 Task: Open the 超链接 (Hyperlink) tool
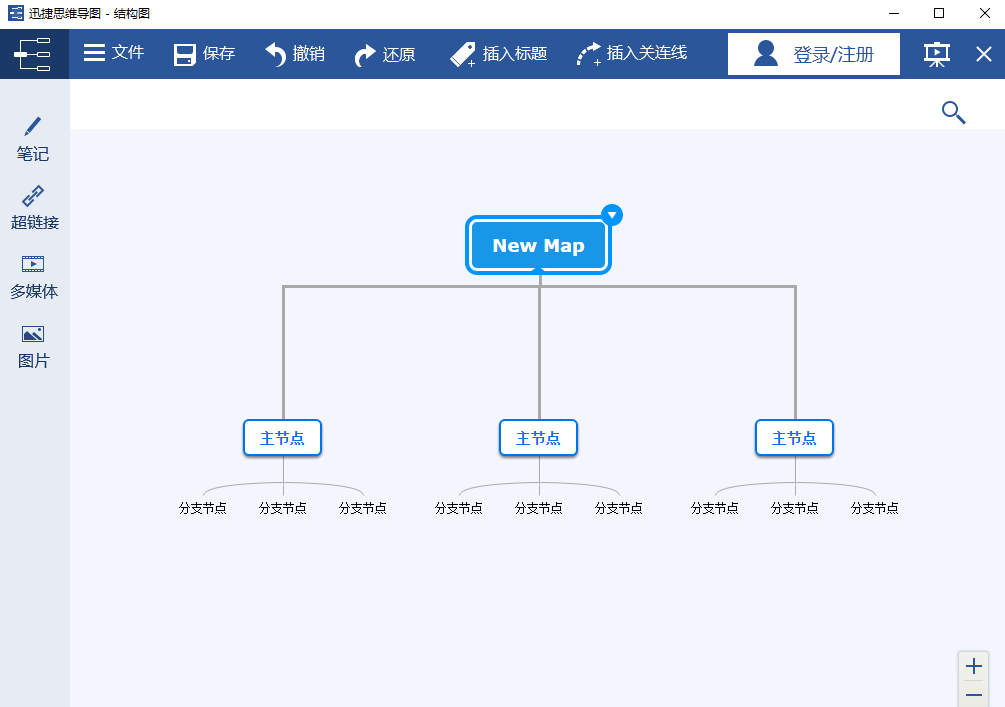click(33, 207)
